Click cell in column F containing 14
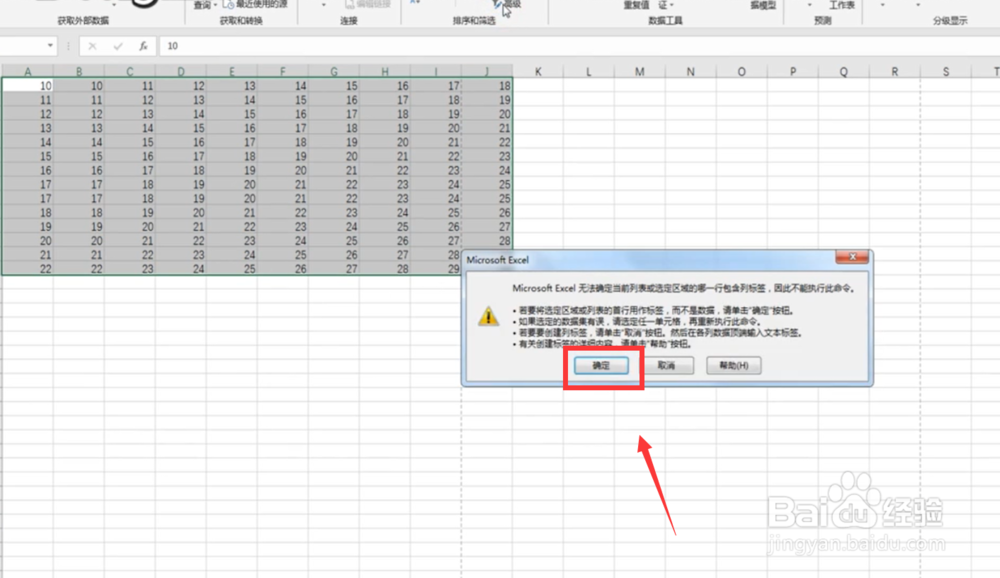1000x578 pixels. point(283,85)
